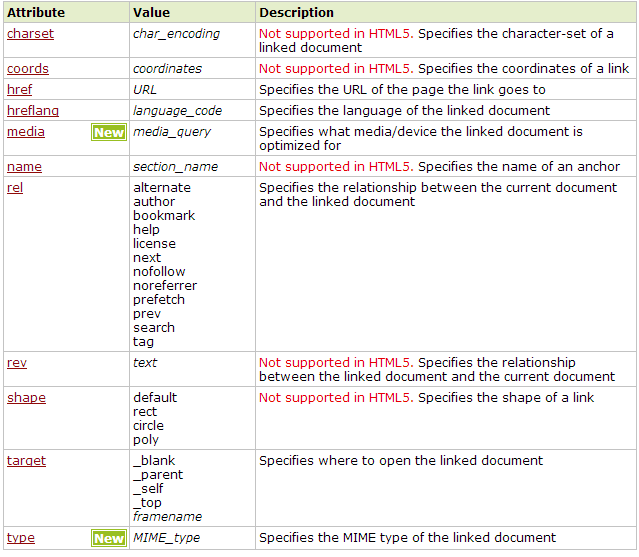
Task: Click the framename target value
Action: pos(167,517)
